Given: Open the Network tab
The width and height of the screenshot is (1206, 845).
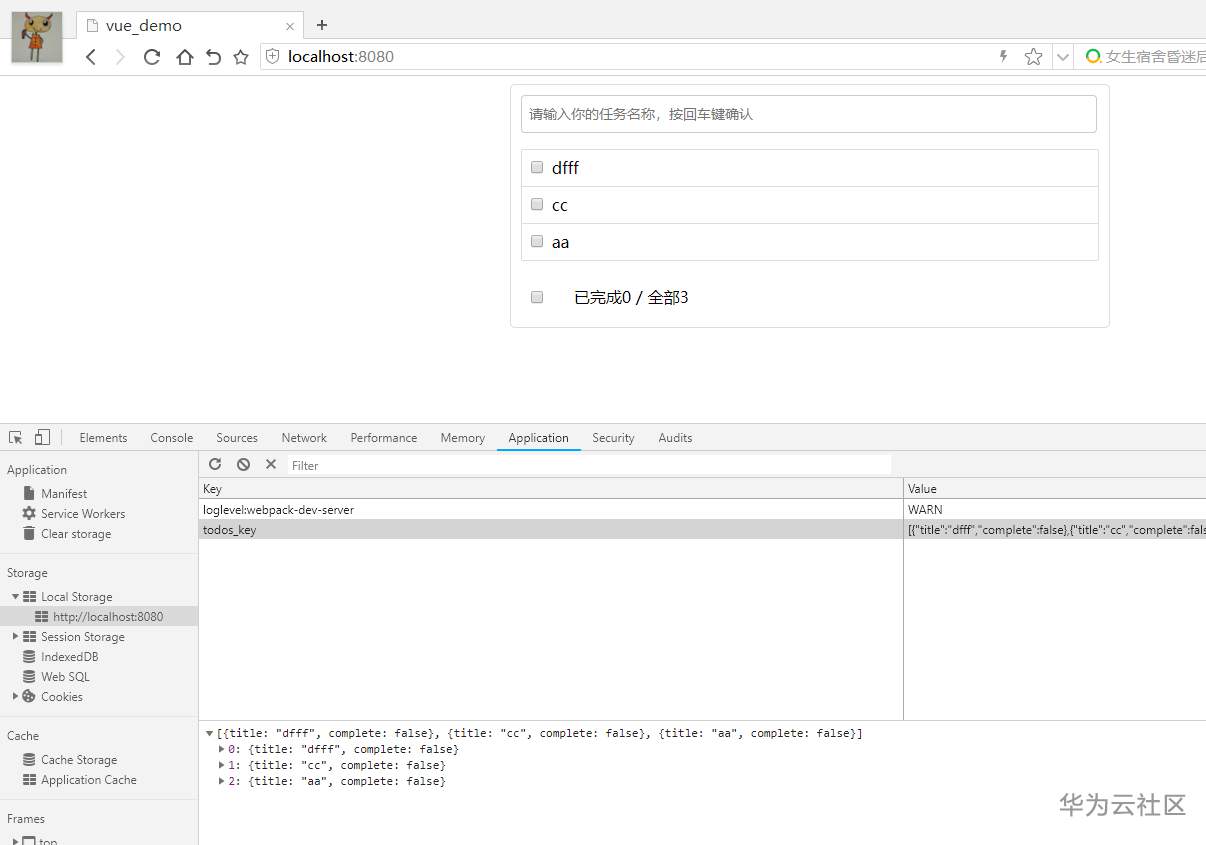Looking at the screenshot, I should (304, 438).
